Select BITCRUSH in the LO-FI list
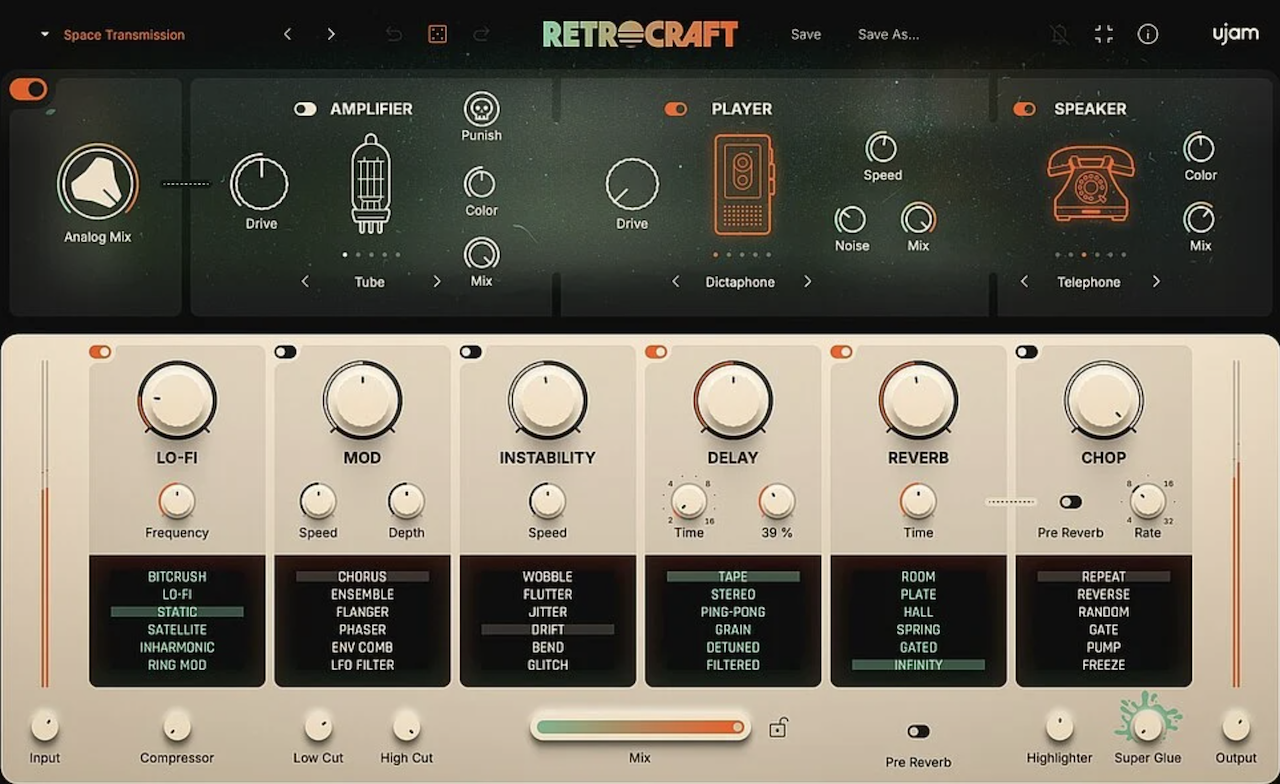 [x=177, y=577]
